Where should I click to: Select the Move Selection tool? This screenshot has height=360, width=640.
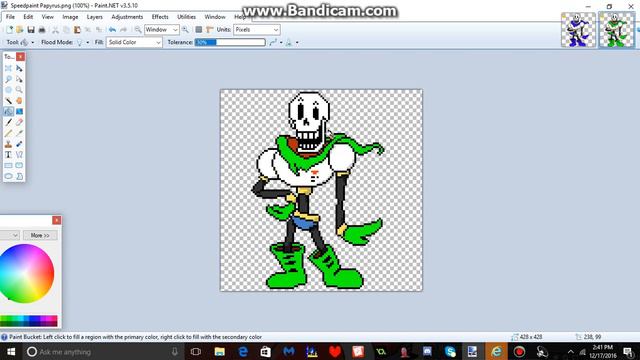[x=19, y=79]
